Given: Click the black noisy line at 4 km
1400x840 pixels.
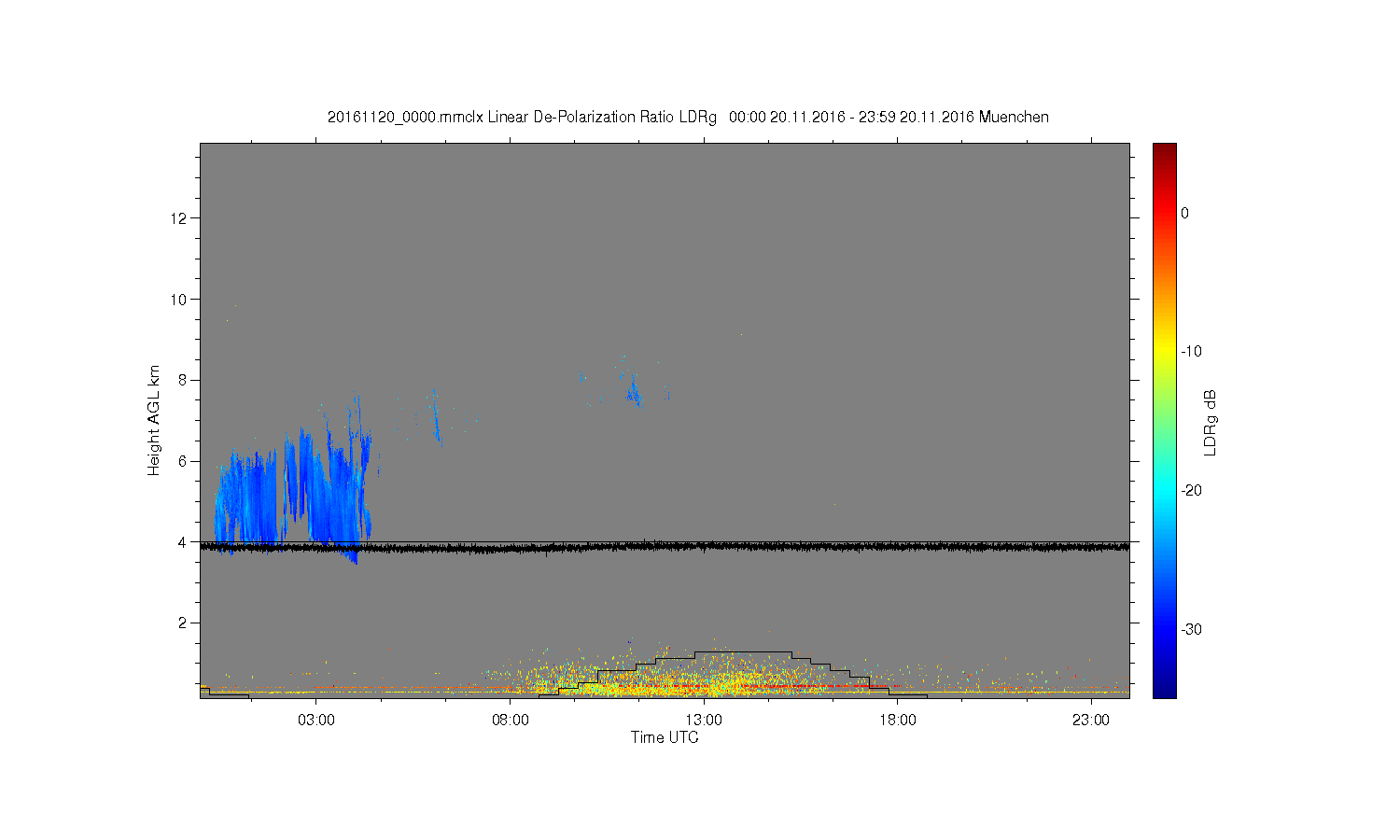Looking at the screenshot, I should 665,547.
